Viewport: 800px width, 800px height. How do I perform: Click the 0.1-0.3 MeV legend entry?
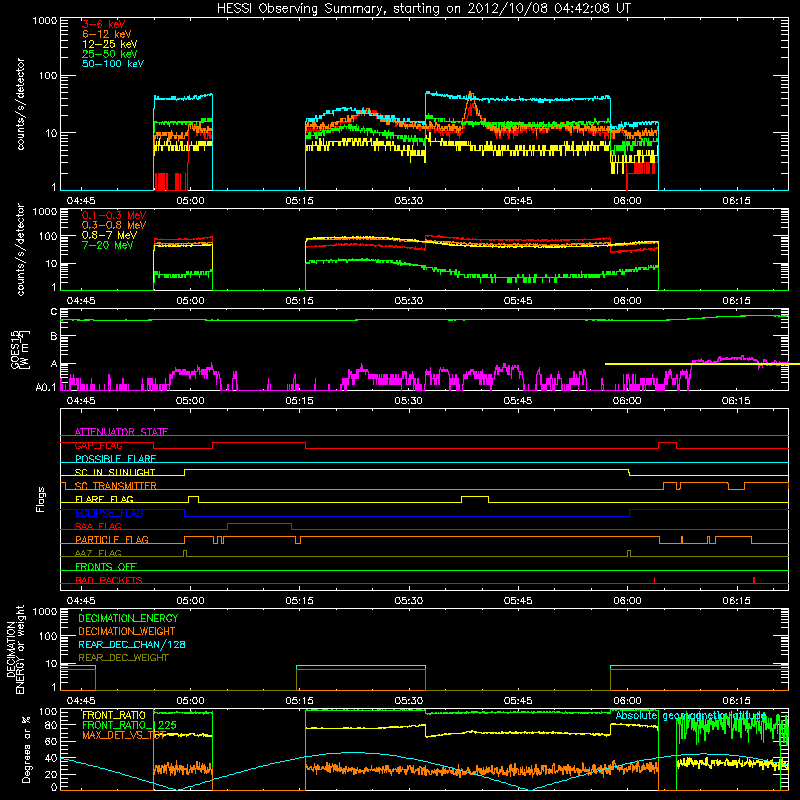(114, 215)
